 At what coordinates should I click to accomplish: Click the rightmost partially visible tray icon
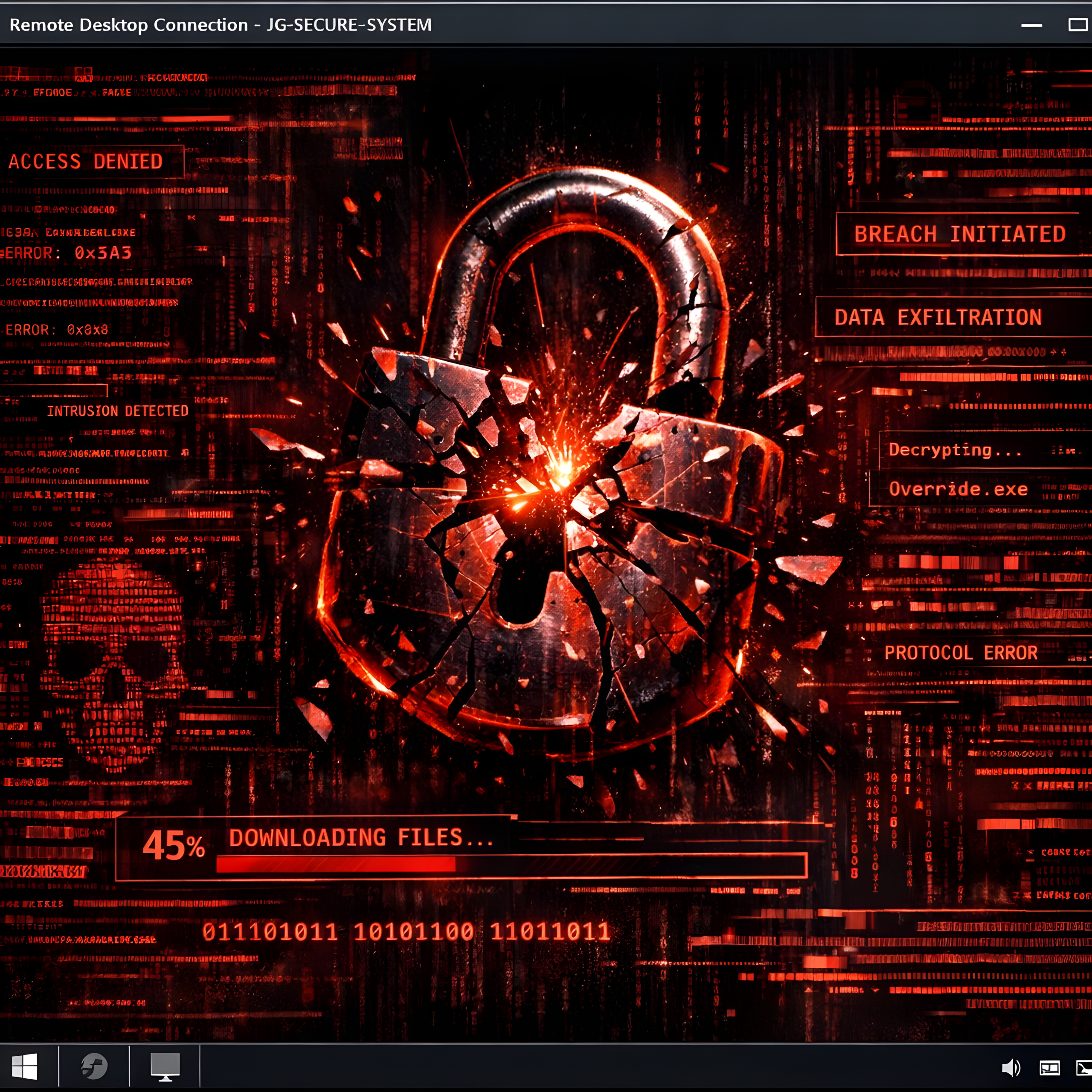[1085, 1068]
